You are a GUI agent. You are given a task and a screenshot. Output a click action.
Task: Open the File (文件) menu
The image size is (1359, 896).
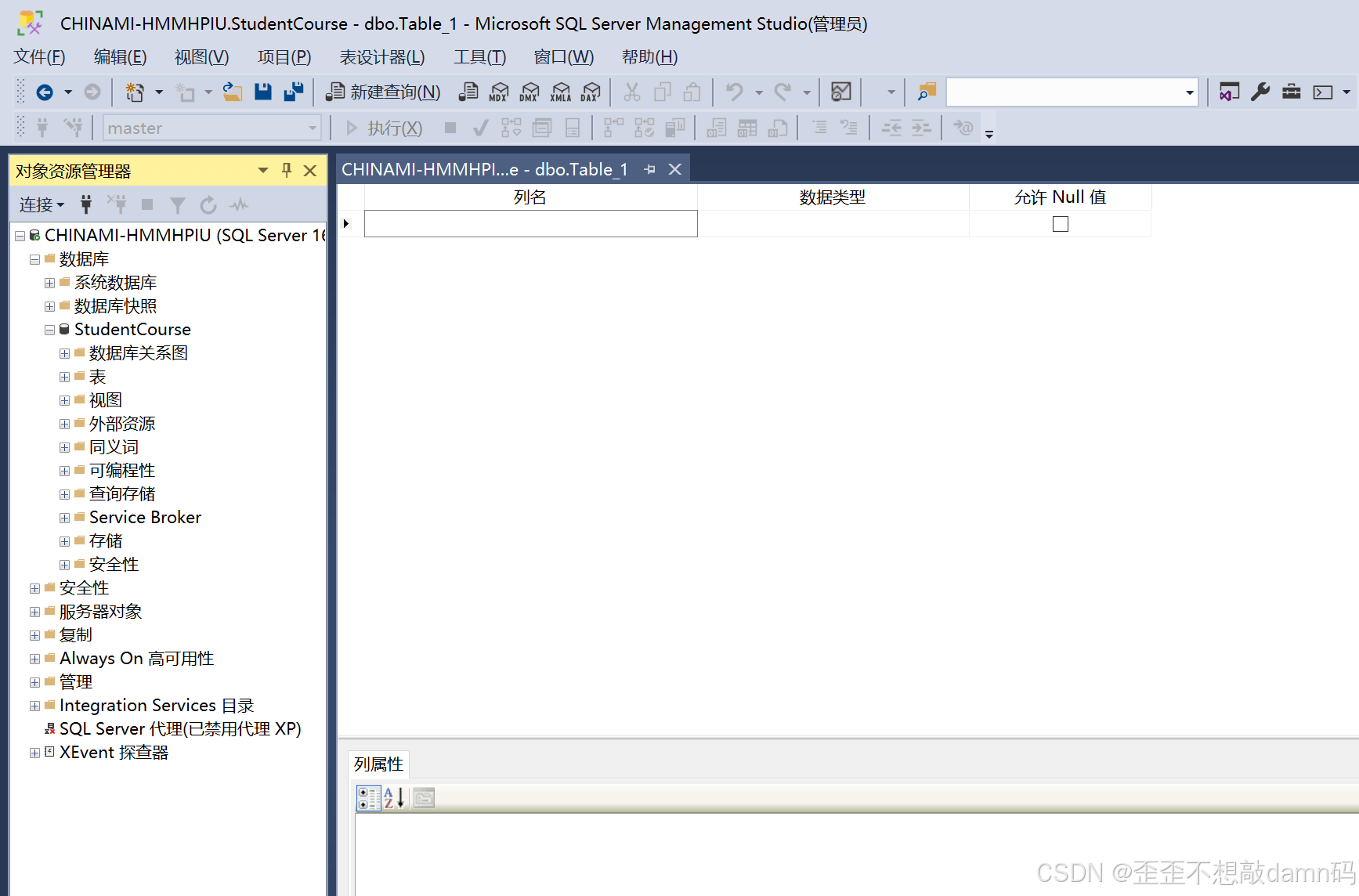click(39, 57)
